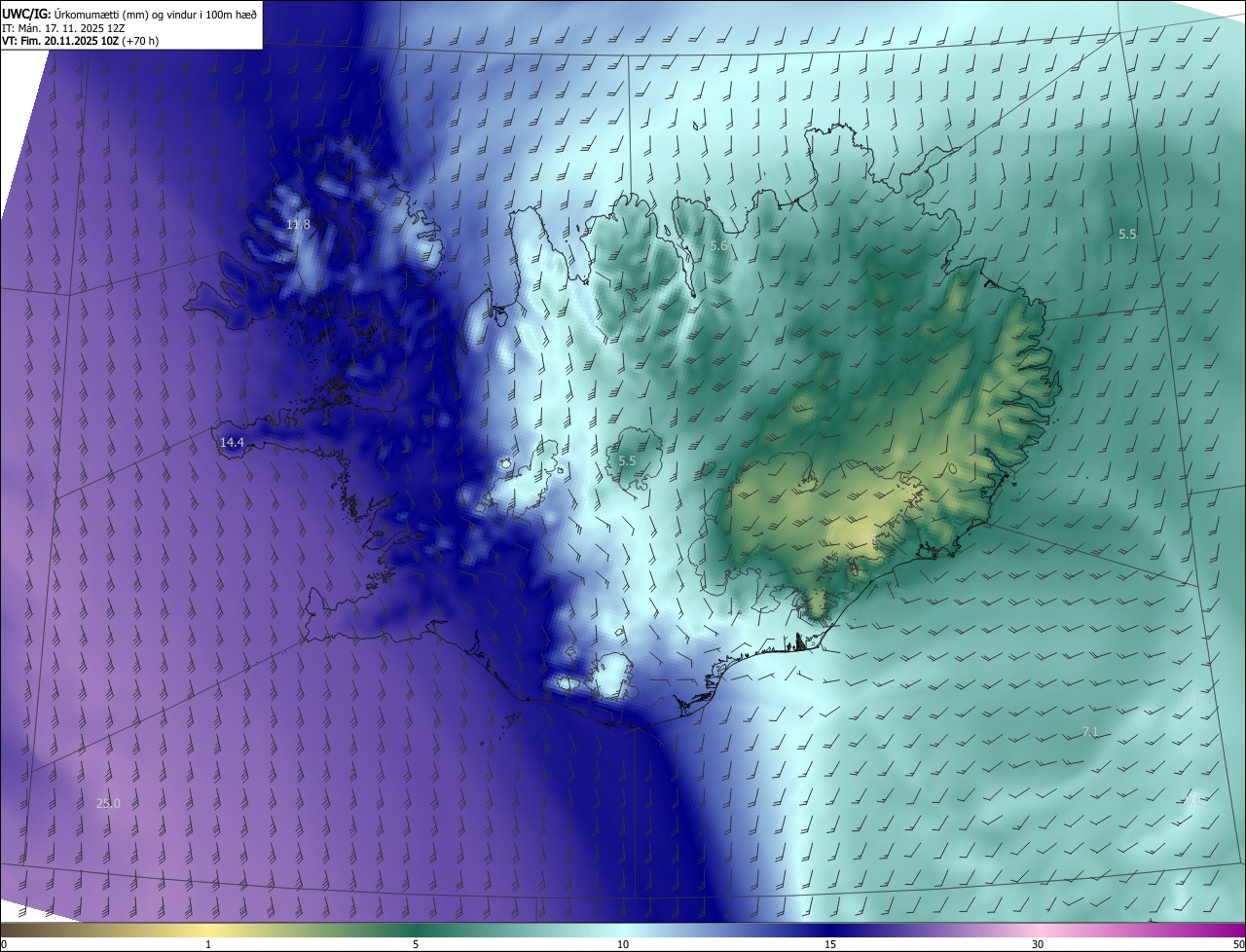1246x952 pixels.
Task: Click the '10' tick on the color scale
Action: click(623, 945)
